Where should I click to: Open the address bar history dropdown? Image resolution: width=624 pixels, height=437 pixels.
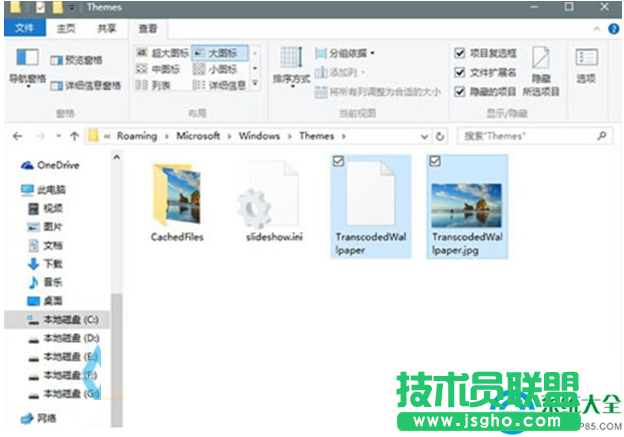[424, 137]
